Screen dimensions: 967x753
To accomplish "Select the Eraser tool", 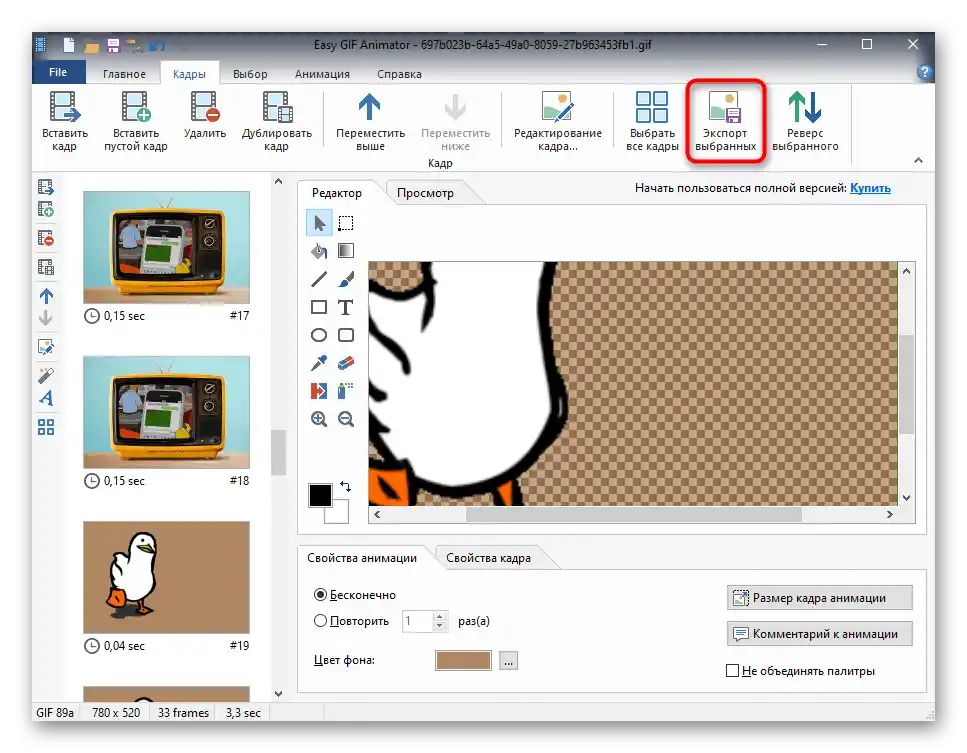I will [x=346, y=363].
